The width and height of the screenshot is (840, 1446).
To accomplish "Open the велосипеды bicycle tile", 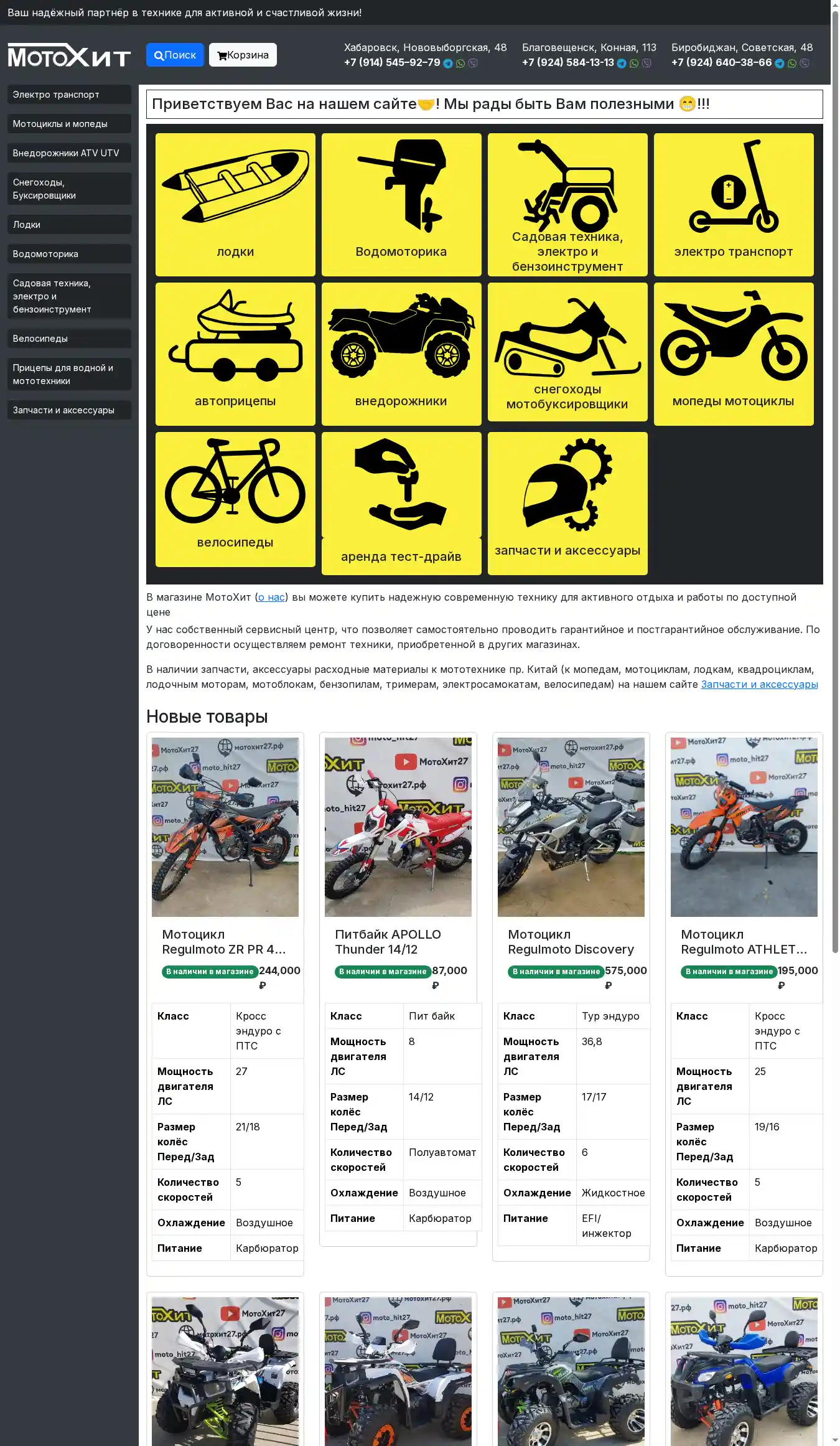I will (x=235, y=499).
